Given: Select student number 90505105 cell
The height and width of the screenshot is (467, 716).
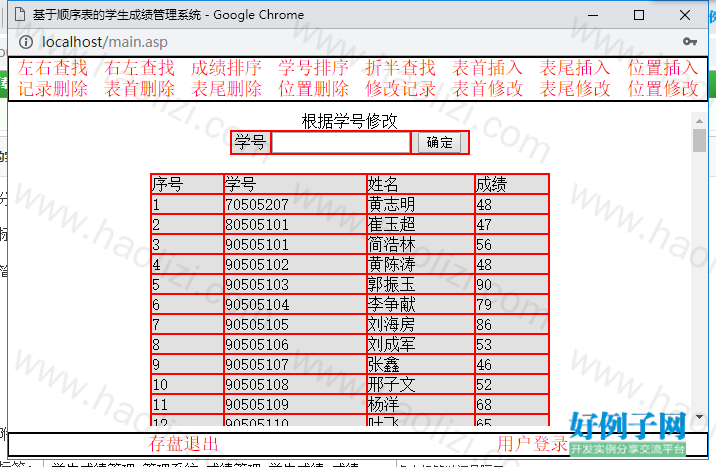Looking at the screenshot, I should pos(295,325).
